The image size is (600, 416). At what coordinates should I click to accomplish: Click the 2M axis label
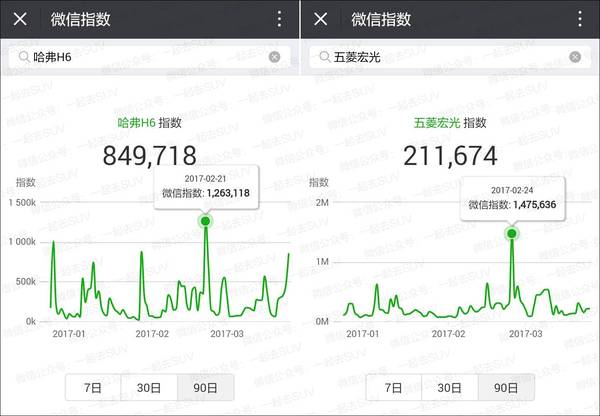point(322,202)
